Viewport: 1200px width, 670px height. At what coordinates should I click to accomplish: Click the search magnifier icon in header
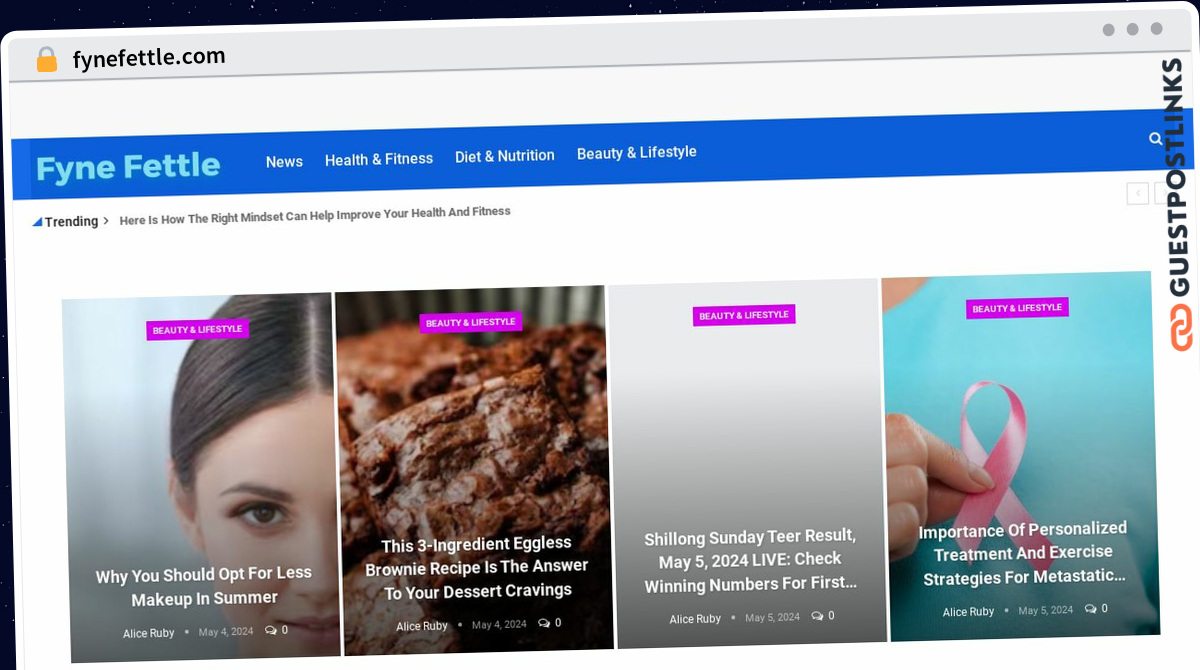[x=1156, y=139]
